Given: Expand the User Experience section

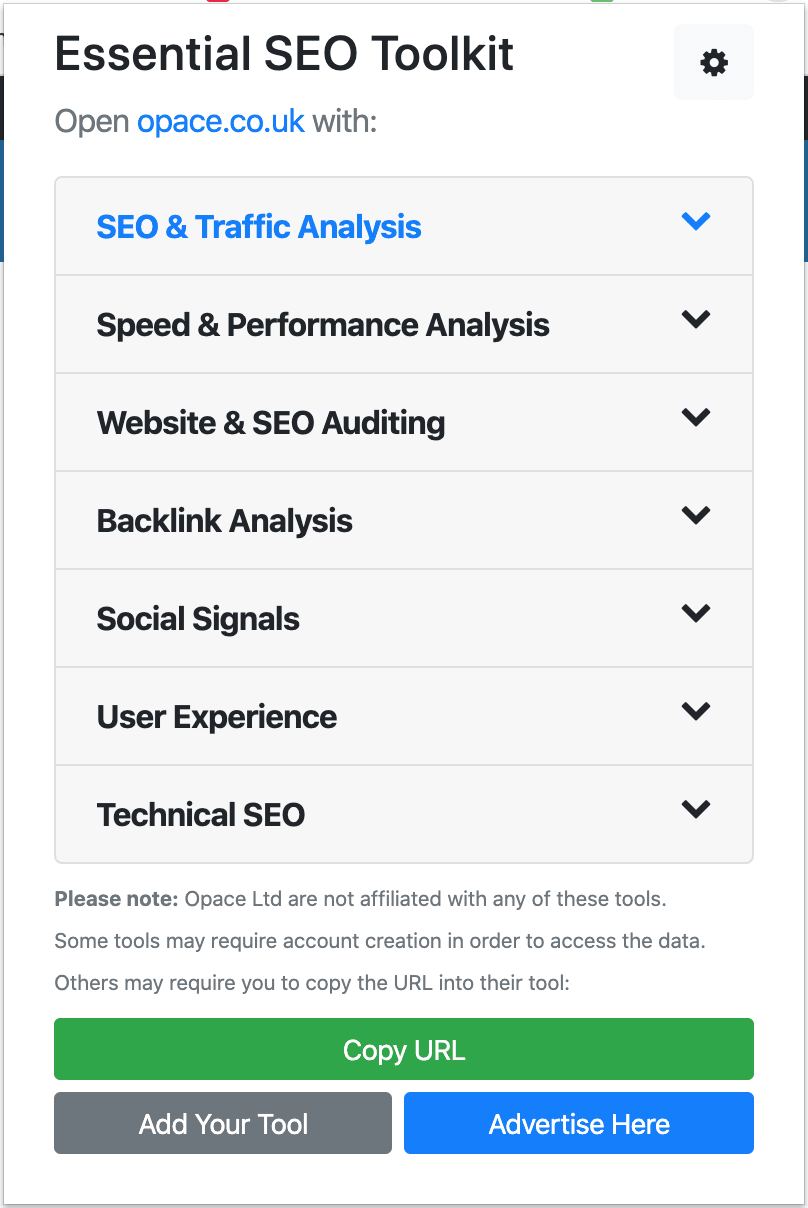Looking at the screenshot, I should click(216, 716).
